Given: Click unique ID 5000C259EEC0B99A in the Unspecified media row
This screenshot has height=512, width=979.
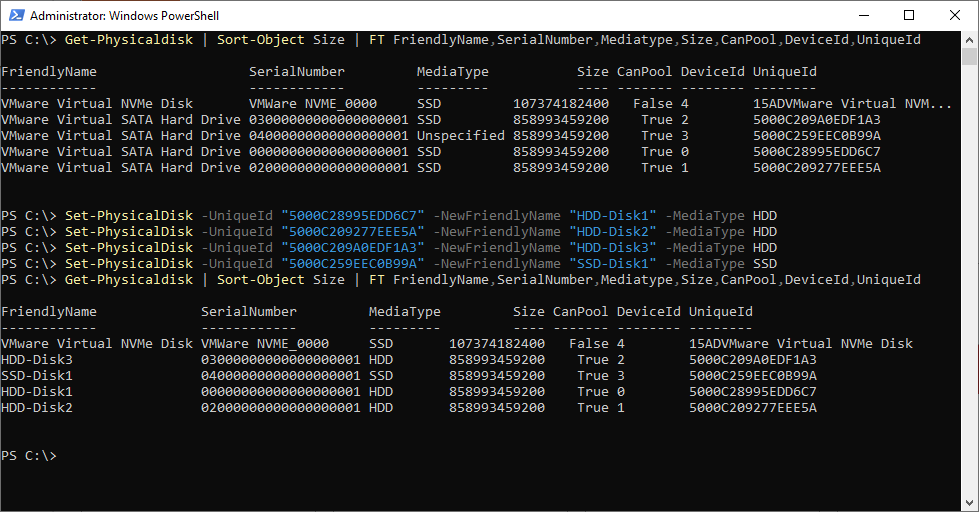Looking at the screenshot, I should tap(817, 135).
